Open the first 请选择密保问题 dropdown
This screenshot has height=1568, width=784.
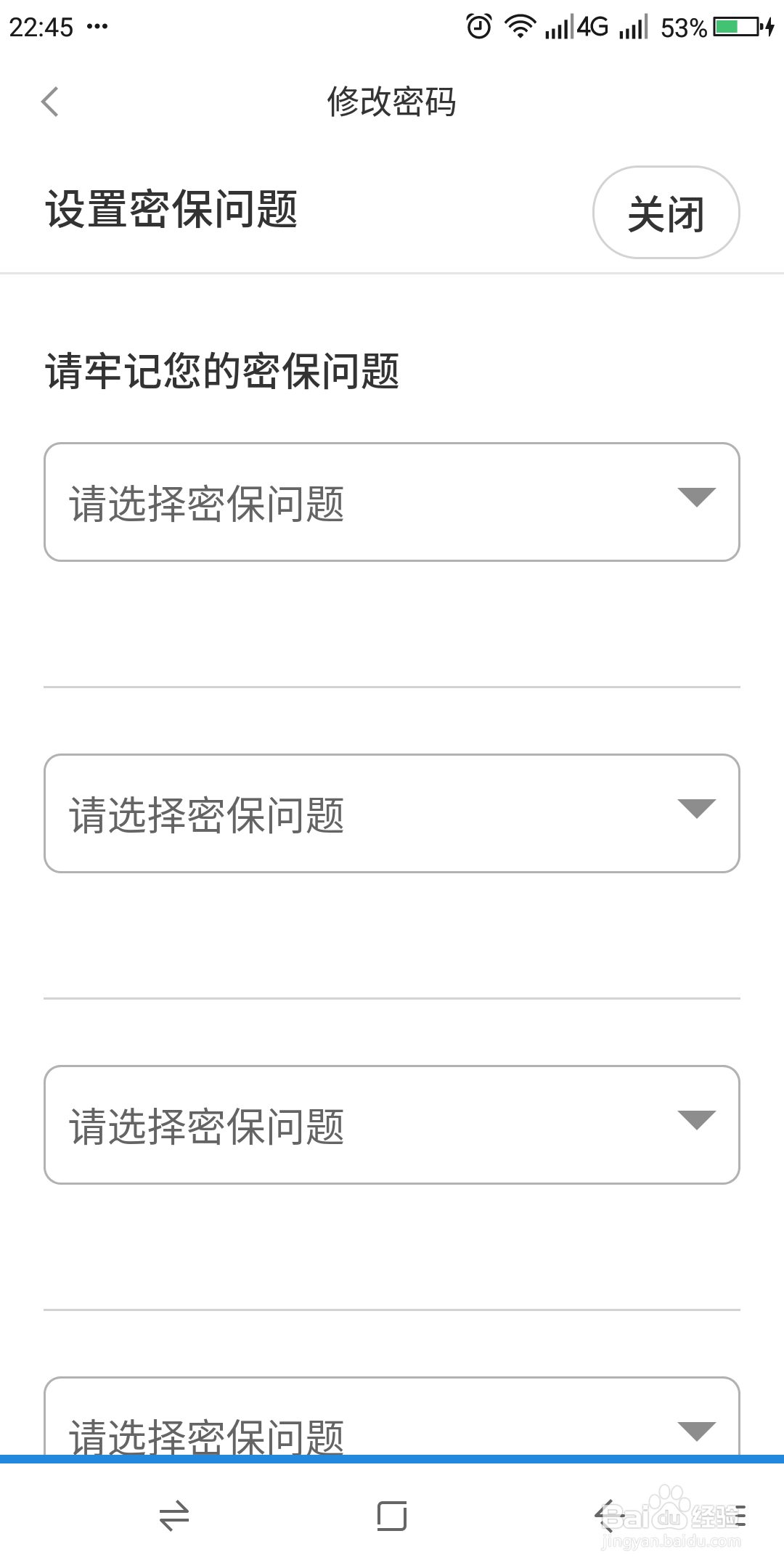click(x=392, y=502)
